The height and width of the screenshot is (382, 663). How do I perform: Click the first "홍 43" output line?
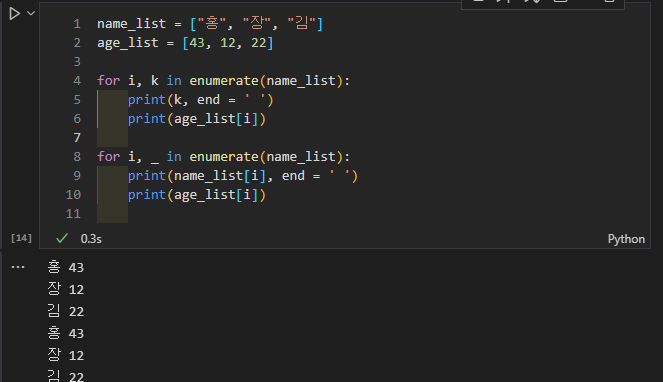66,267
